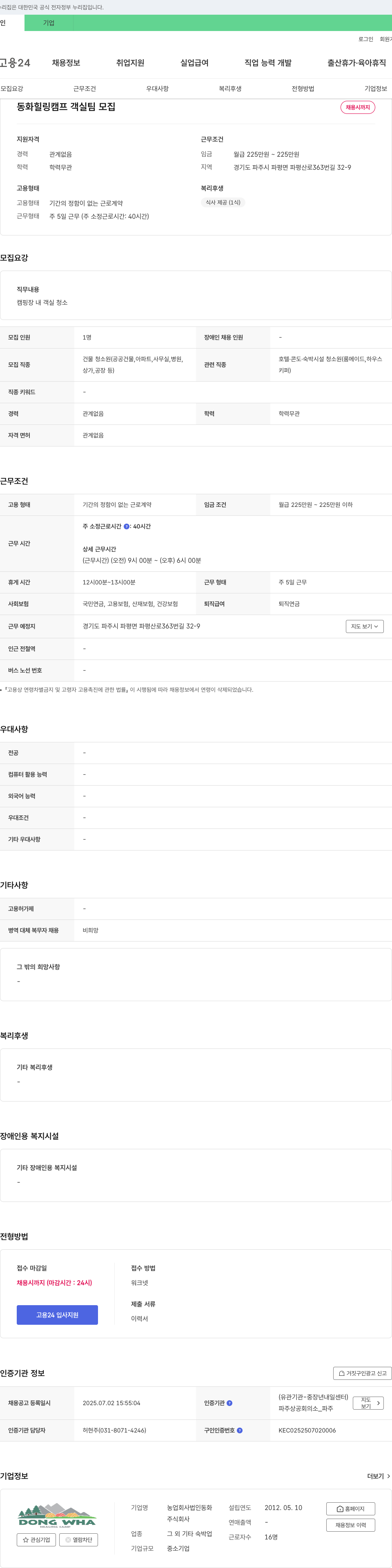Click the 이력서 required document text
This screenshot has width=392, height=1568.
pyautogui.click(x=139, y=1319)
